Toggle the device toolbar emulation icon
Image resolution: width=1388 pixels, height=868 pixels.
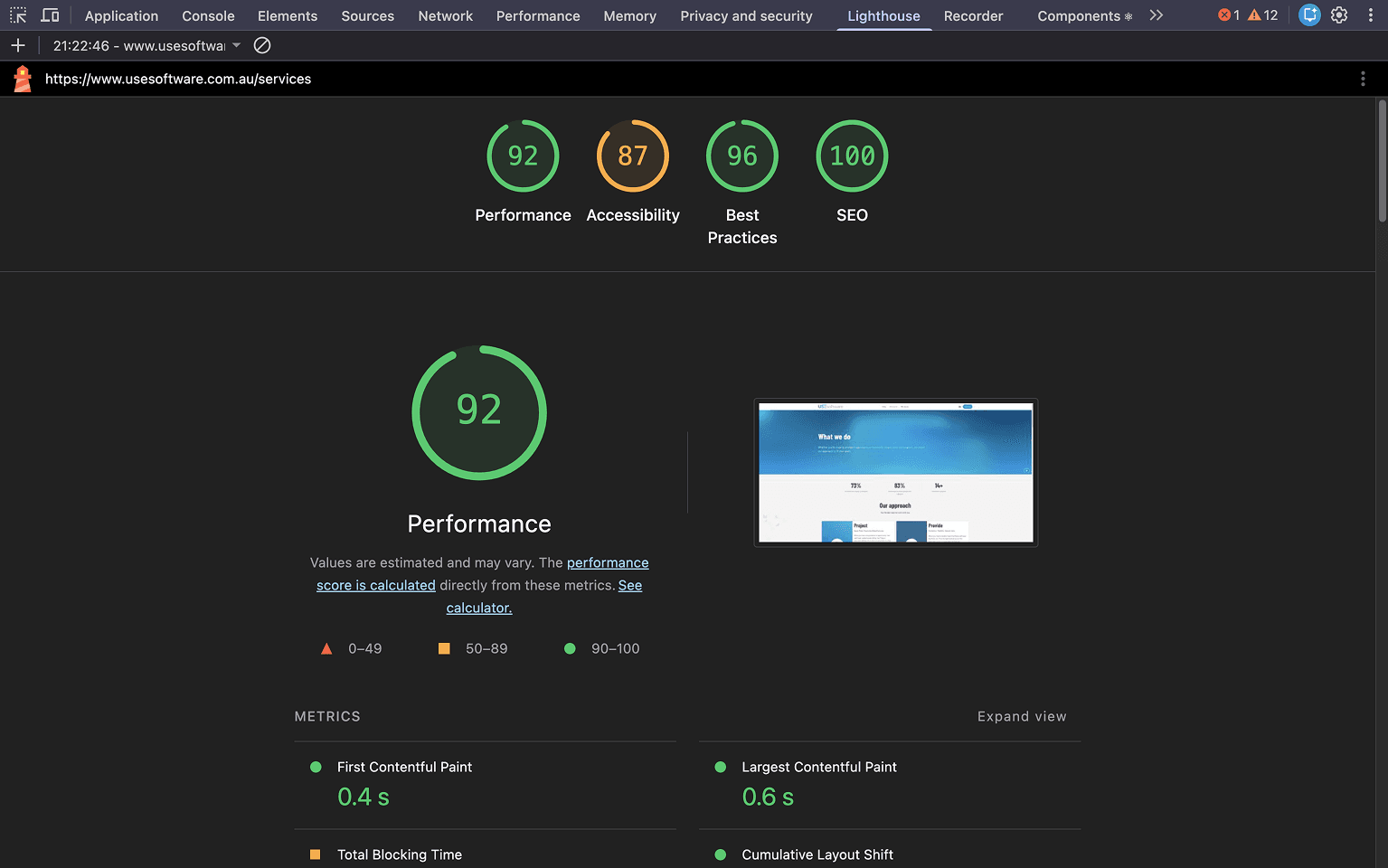coord(51,14)
